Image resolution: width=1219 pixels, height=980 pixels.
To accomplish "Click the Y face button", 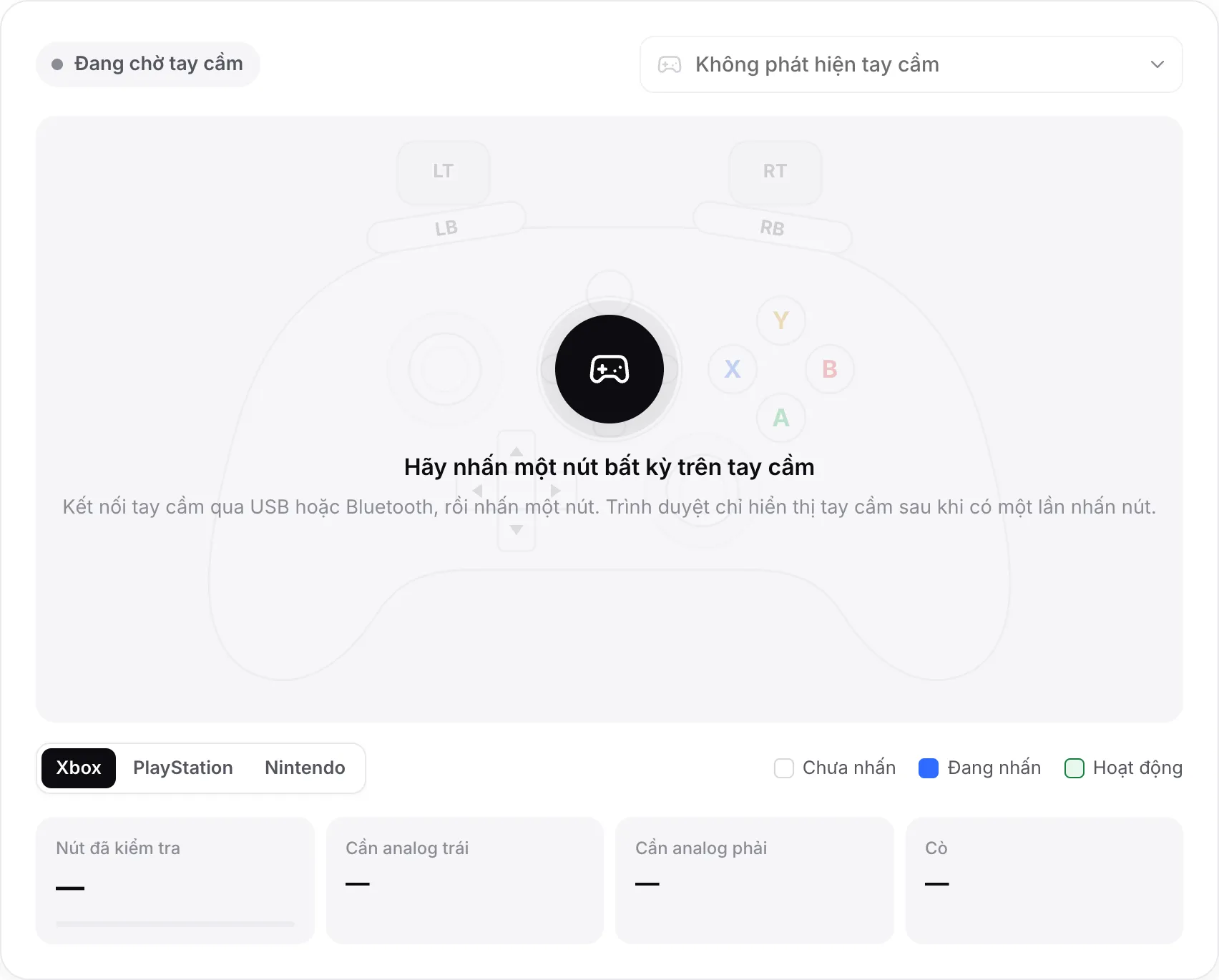I will click(x=781, y=320).
